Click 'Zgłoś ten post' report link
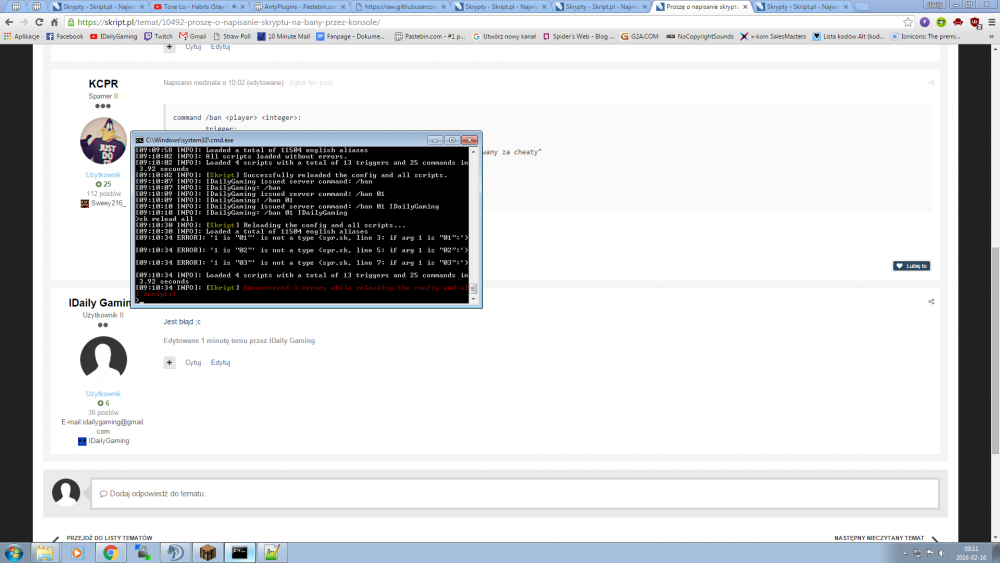Screen dimensions: 1000x563 [311, 82]
